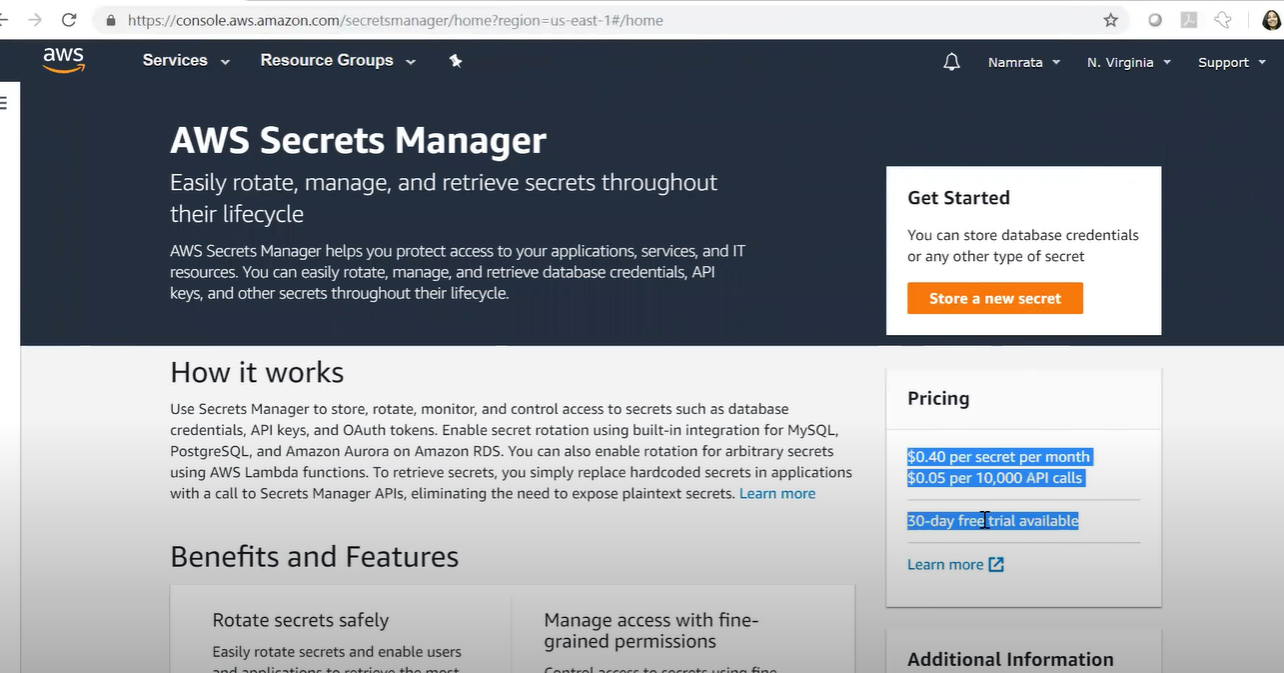Viewport: 1284px width, 673px height.
Task: Click the external link icon beside Pricing Learn more
Action: point(996,564)
